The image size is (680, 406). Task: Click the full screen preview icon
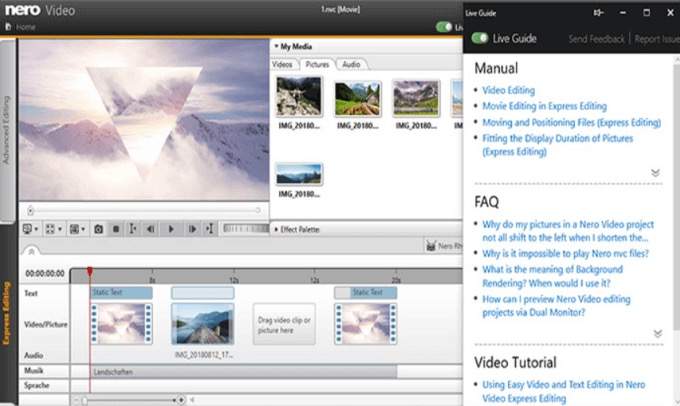[x=50, y=229]
